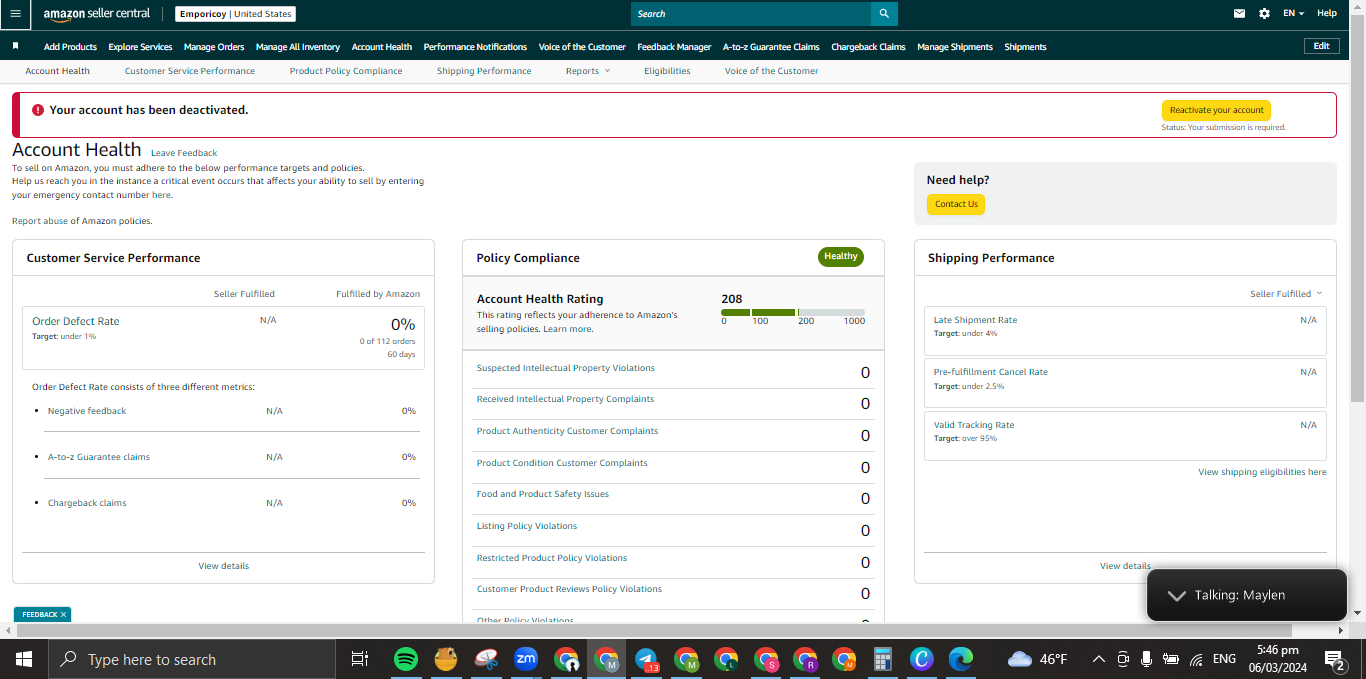The width and height of the screenshot is (1366, 679).
Task: Open Manage All Inventory in navigation
Action: 298,47
